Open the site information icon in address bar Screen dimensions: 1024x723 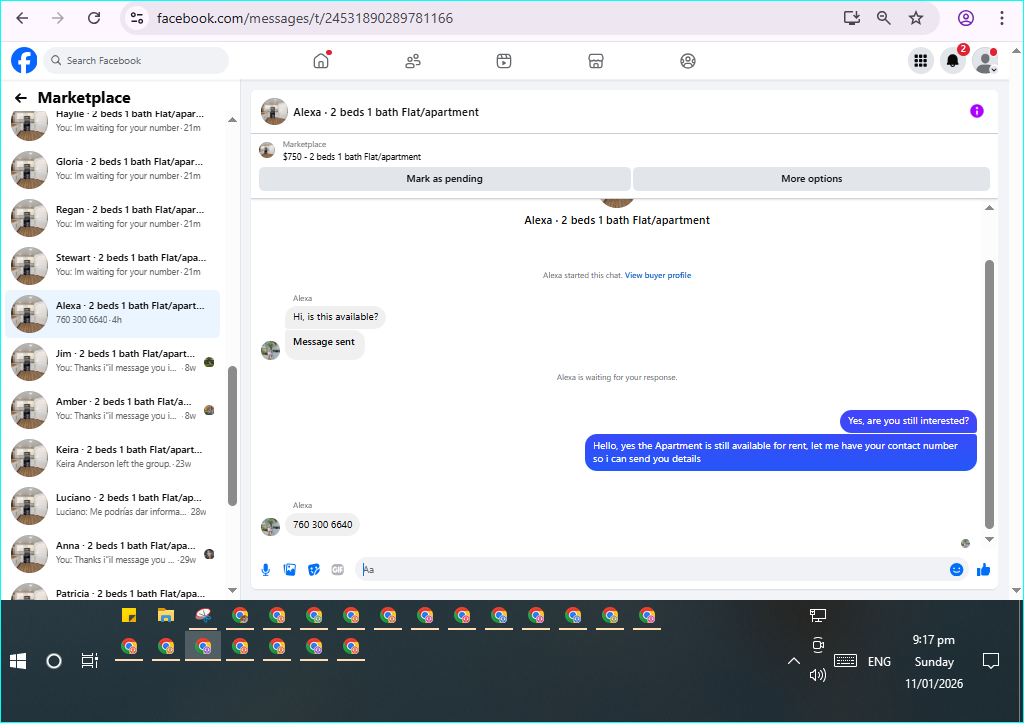point(136,18)
